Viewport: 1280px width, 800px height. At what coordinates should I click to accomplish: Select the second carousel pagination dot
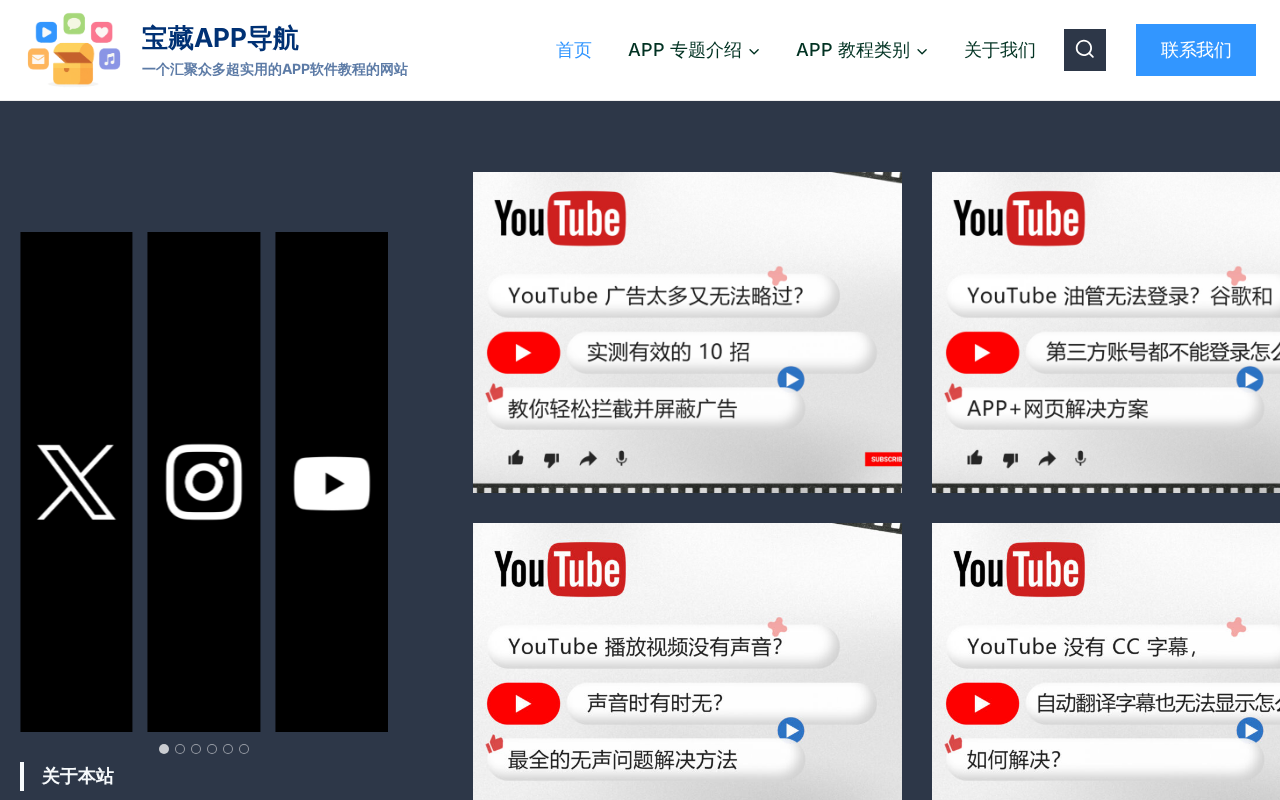180,749
